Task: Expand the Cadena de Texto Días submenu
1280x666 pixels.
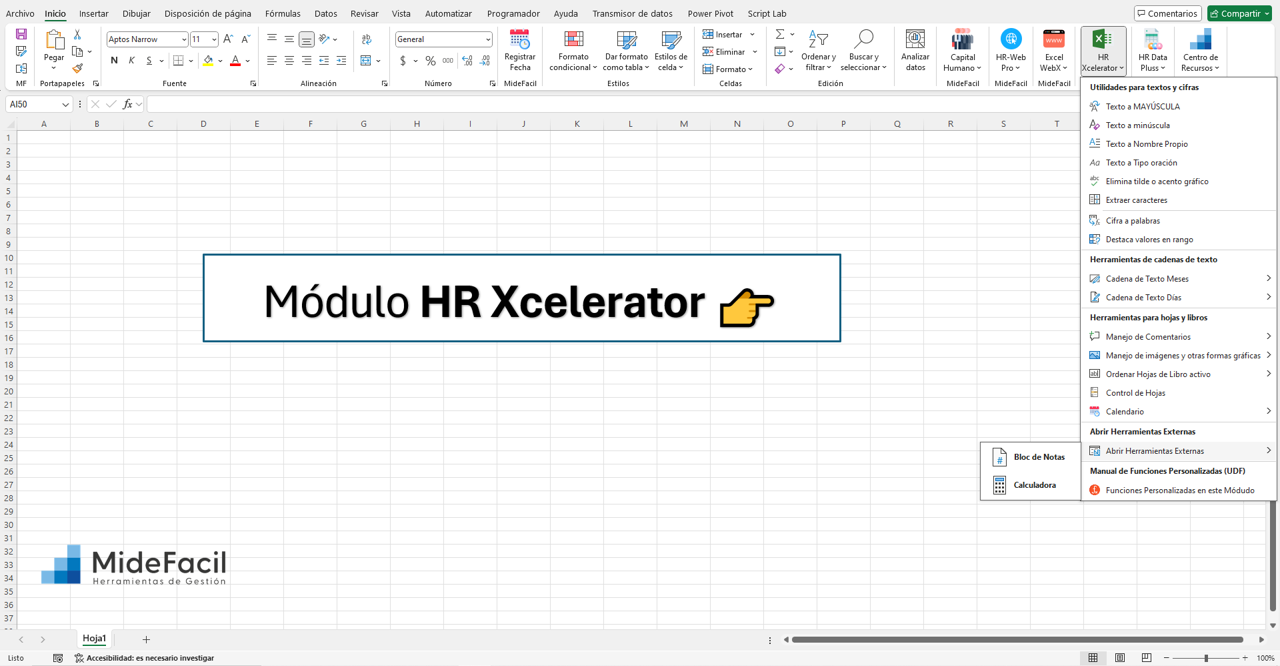Action: click(1269, 297)
